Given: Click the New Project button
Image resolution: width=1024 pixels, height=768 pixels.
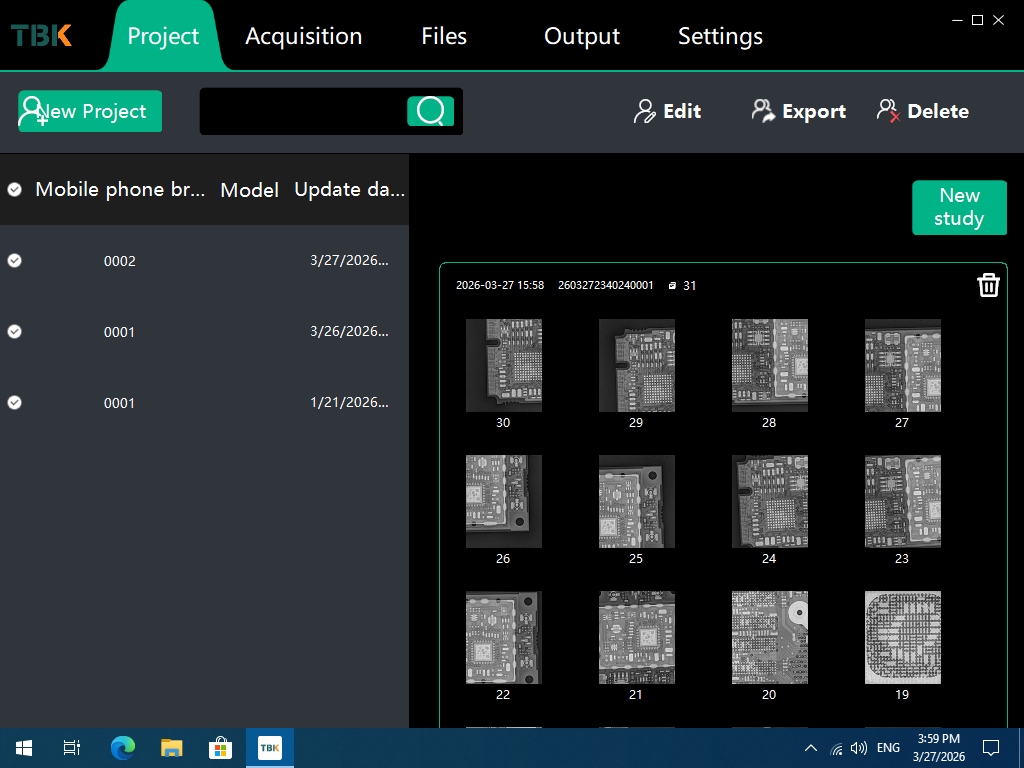Looking at the screenshot, I should coord(90,111).
